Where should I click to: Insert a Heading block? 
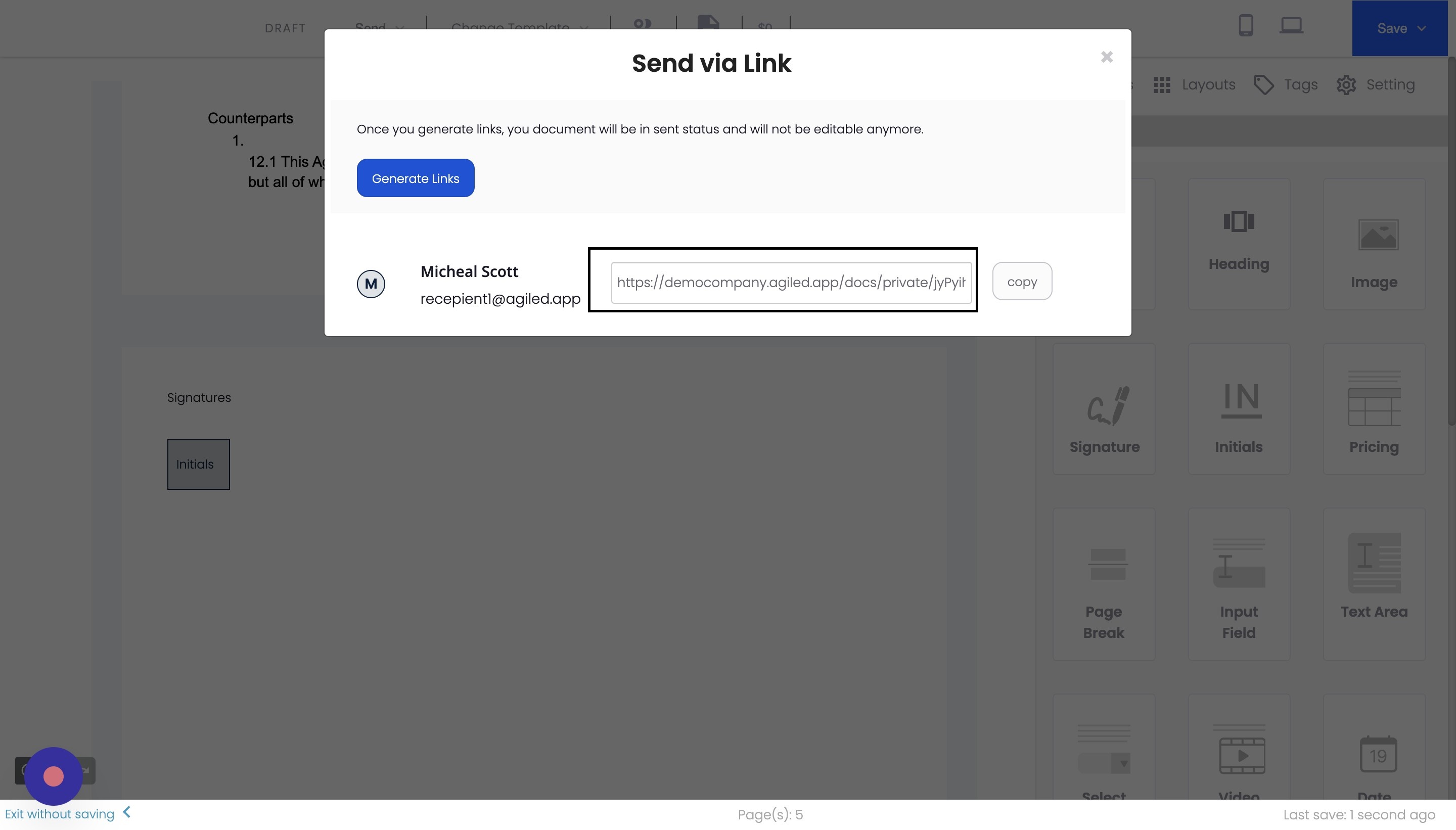click(1239, 244)
